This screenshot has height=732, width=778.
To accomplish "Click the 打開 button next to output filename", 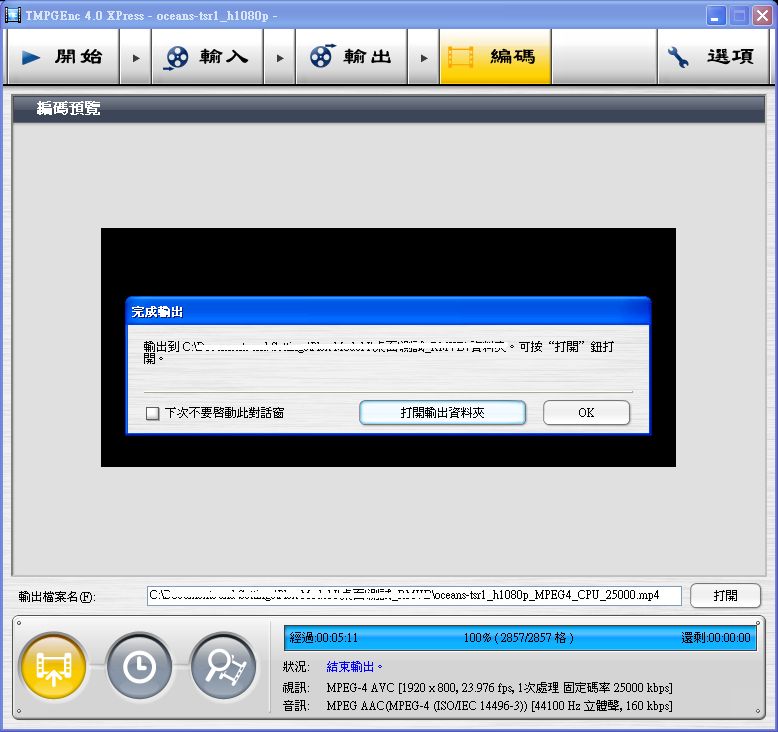I will click(725, 595).
